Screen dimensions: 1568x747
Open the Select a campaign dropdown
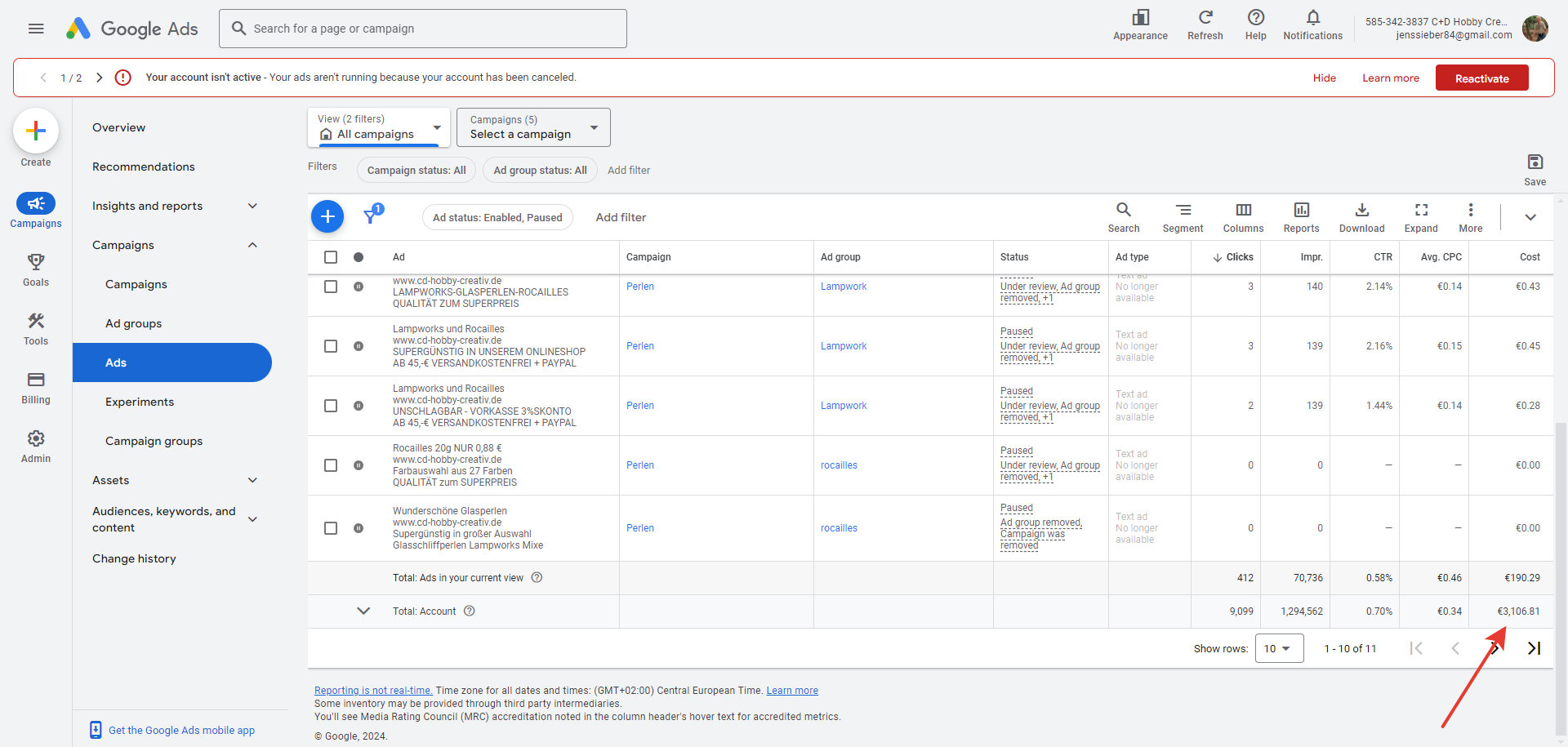click(533, 127)
